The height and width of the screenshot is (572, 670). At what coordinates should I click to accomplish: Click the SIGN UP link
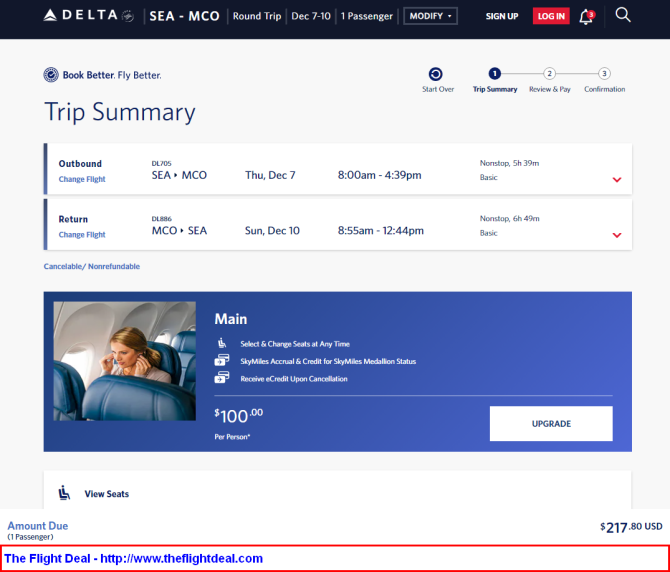(x=502, y=16)
